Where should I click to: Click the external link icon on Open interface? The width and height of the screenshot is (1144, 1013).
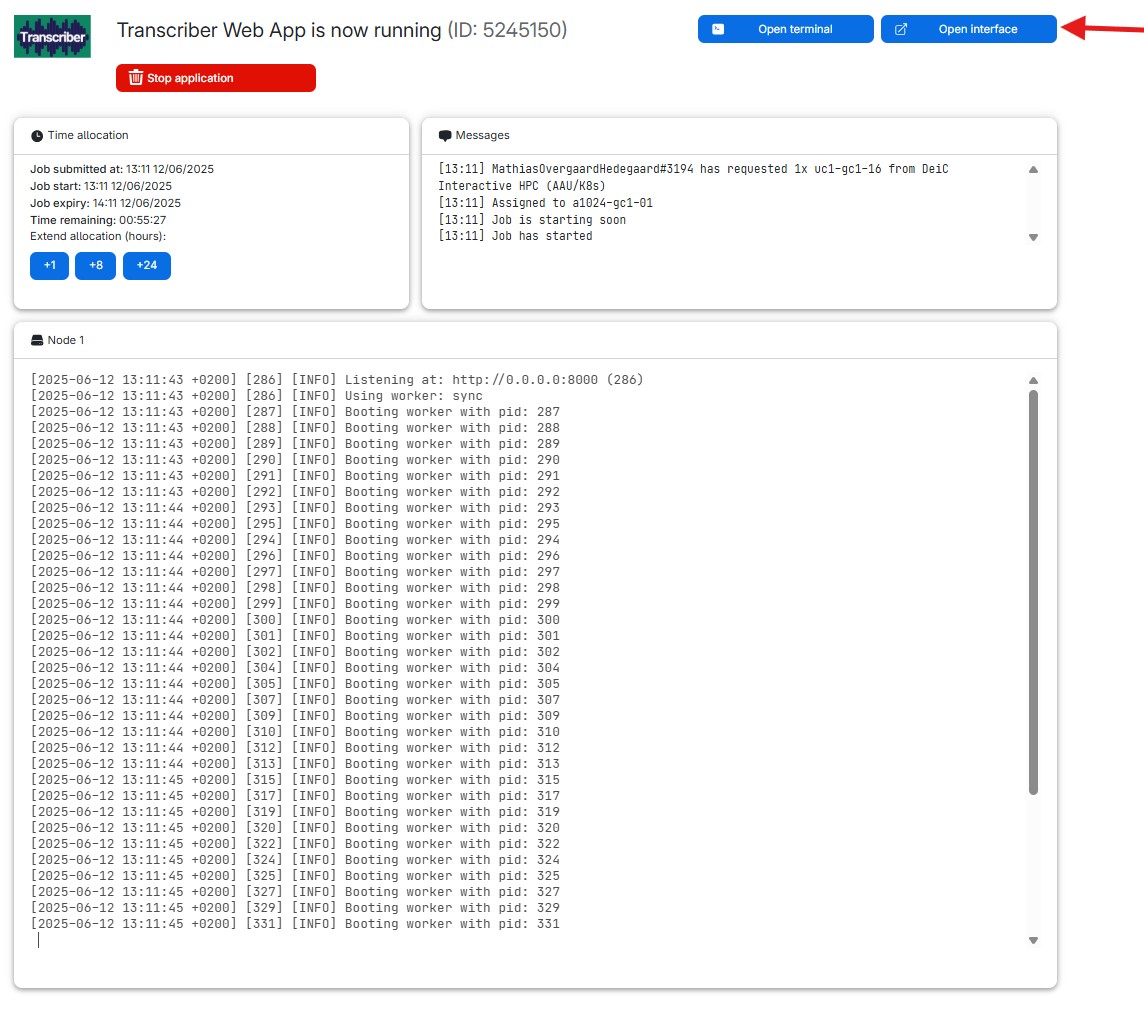901,29
